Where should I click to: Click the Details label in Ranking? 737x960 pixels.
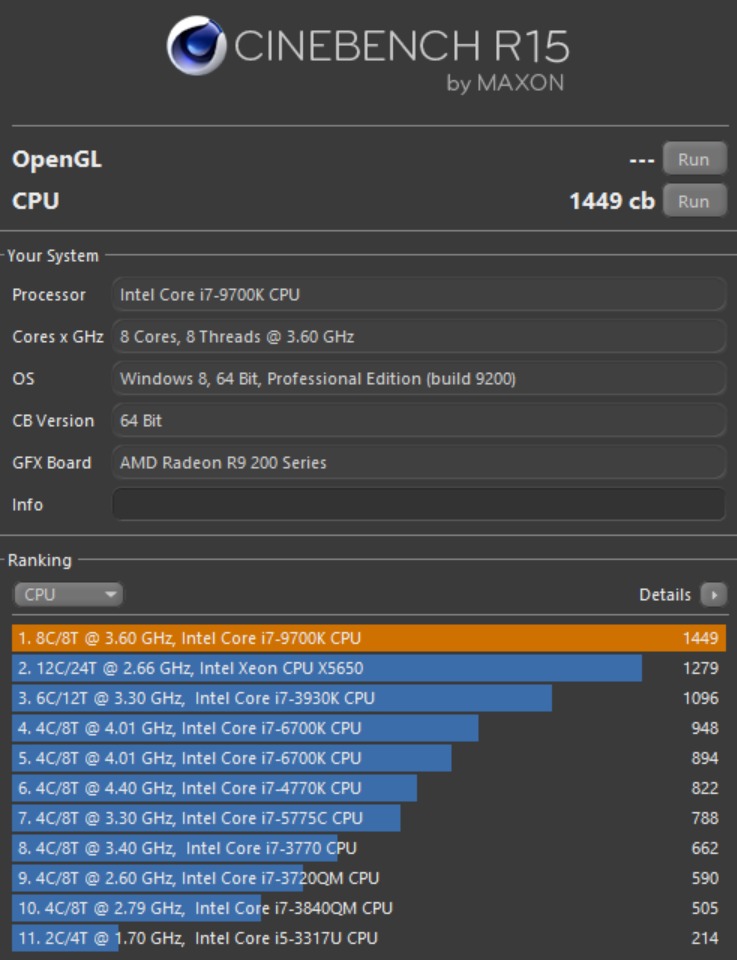[x=665, y=594]
